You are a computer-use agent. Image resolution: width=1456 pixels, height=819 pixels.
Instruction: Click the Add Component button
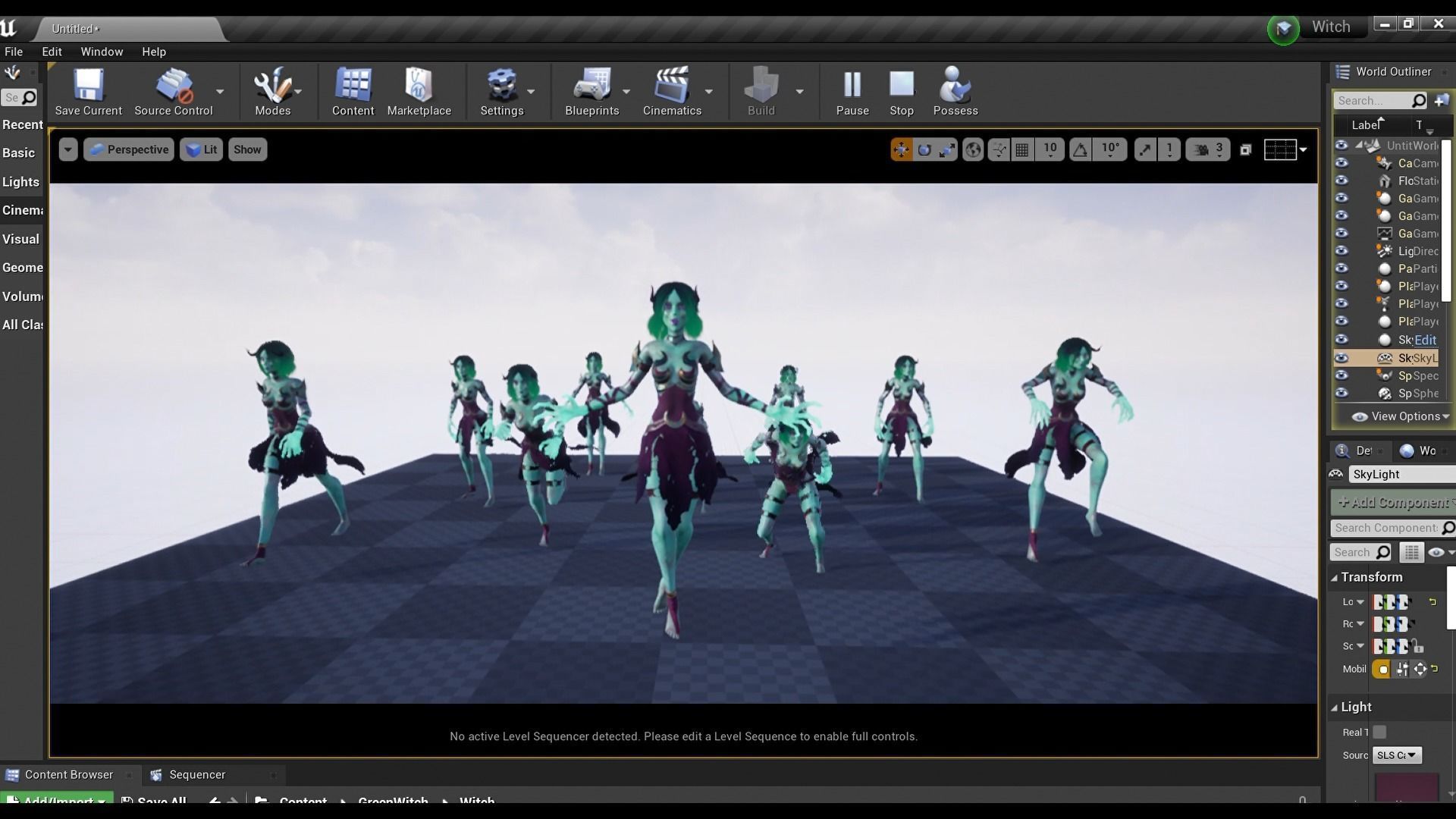1394,502
